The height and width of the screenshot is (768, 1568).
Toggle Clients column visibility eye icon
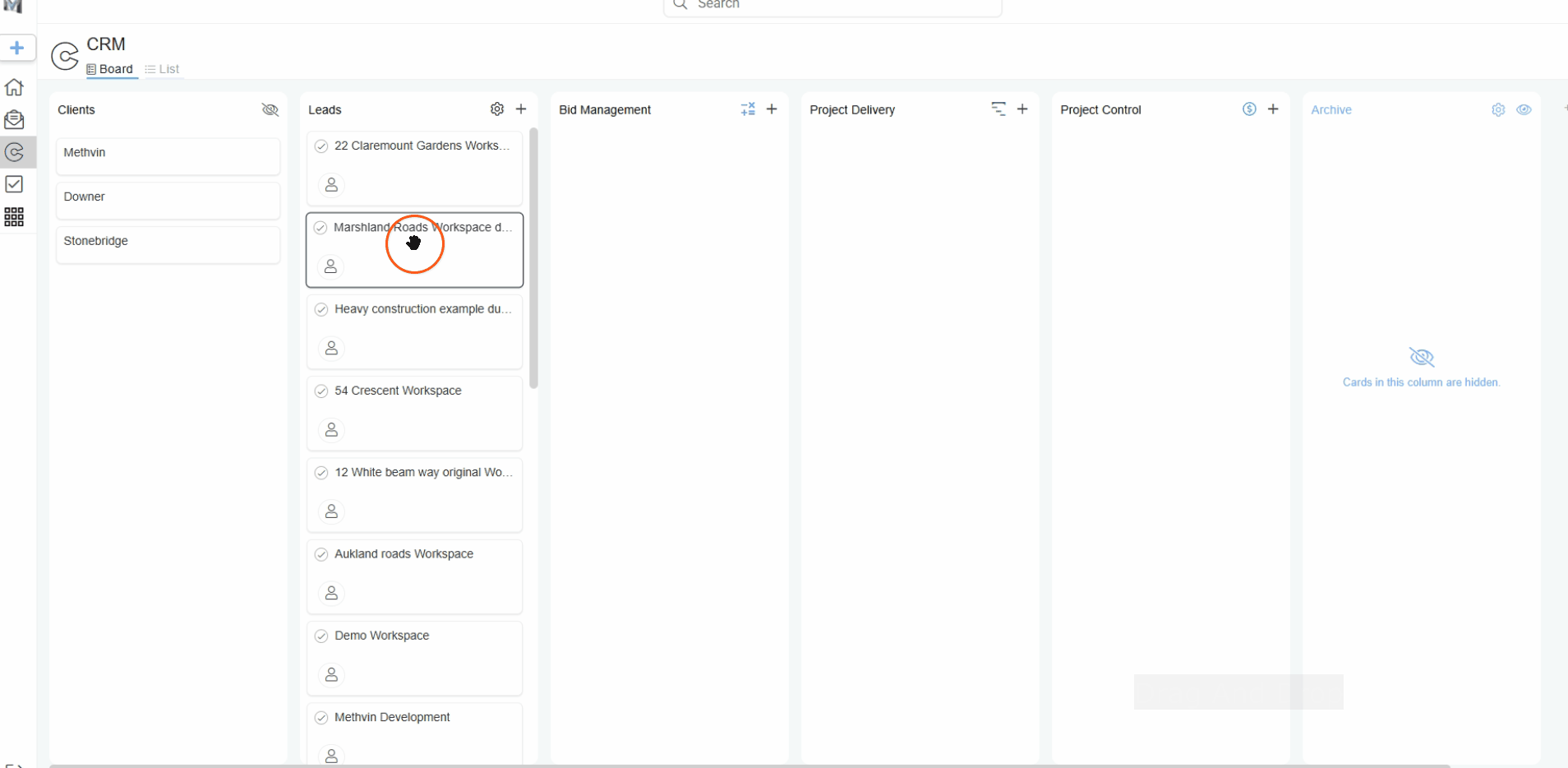pos(270,109)
